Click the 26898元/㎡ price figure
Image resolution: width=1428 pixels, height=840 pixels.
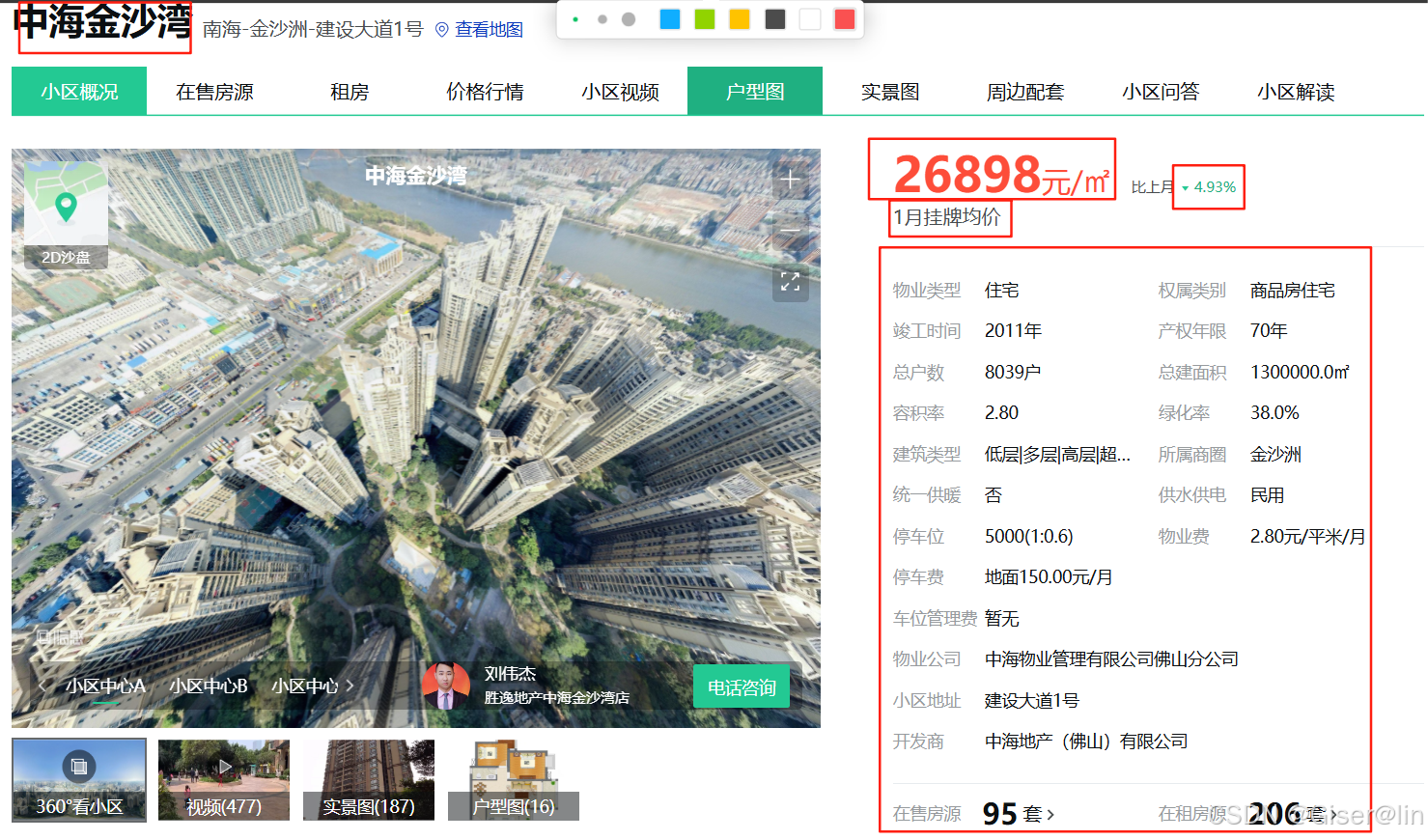click(x=1001, y=175)
